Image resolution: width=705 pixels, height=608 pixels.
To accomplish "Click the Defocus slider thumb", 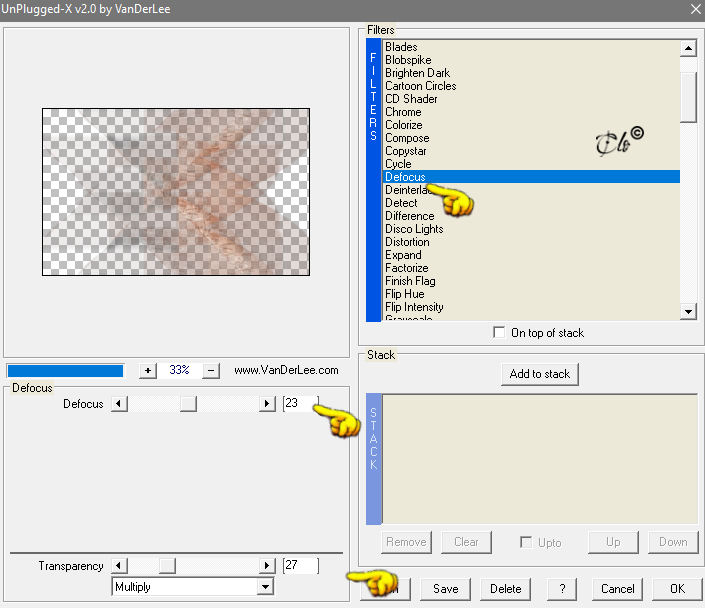I will pyautogui.click(x=188, y=403).
